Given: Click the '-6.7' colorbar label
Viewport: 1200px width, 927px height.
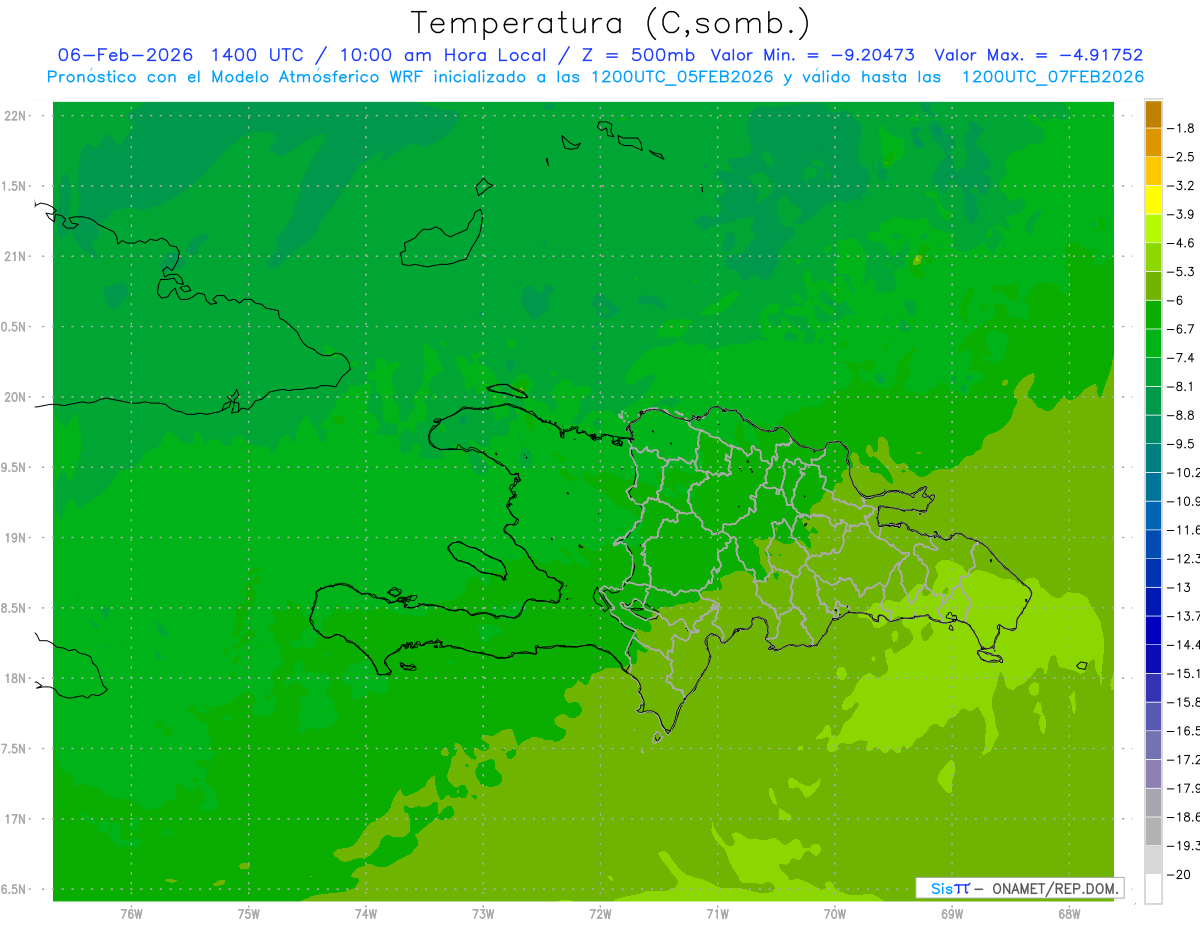Looking at the screenshot, I should [1181, 329].
